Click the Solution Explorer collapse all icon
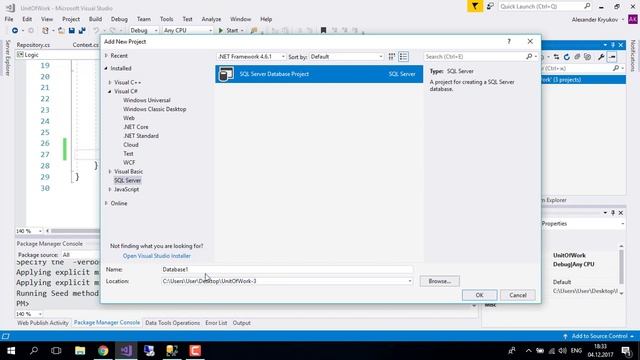Viewport: 640px width, 360px height. coord(577,57)
